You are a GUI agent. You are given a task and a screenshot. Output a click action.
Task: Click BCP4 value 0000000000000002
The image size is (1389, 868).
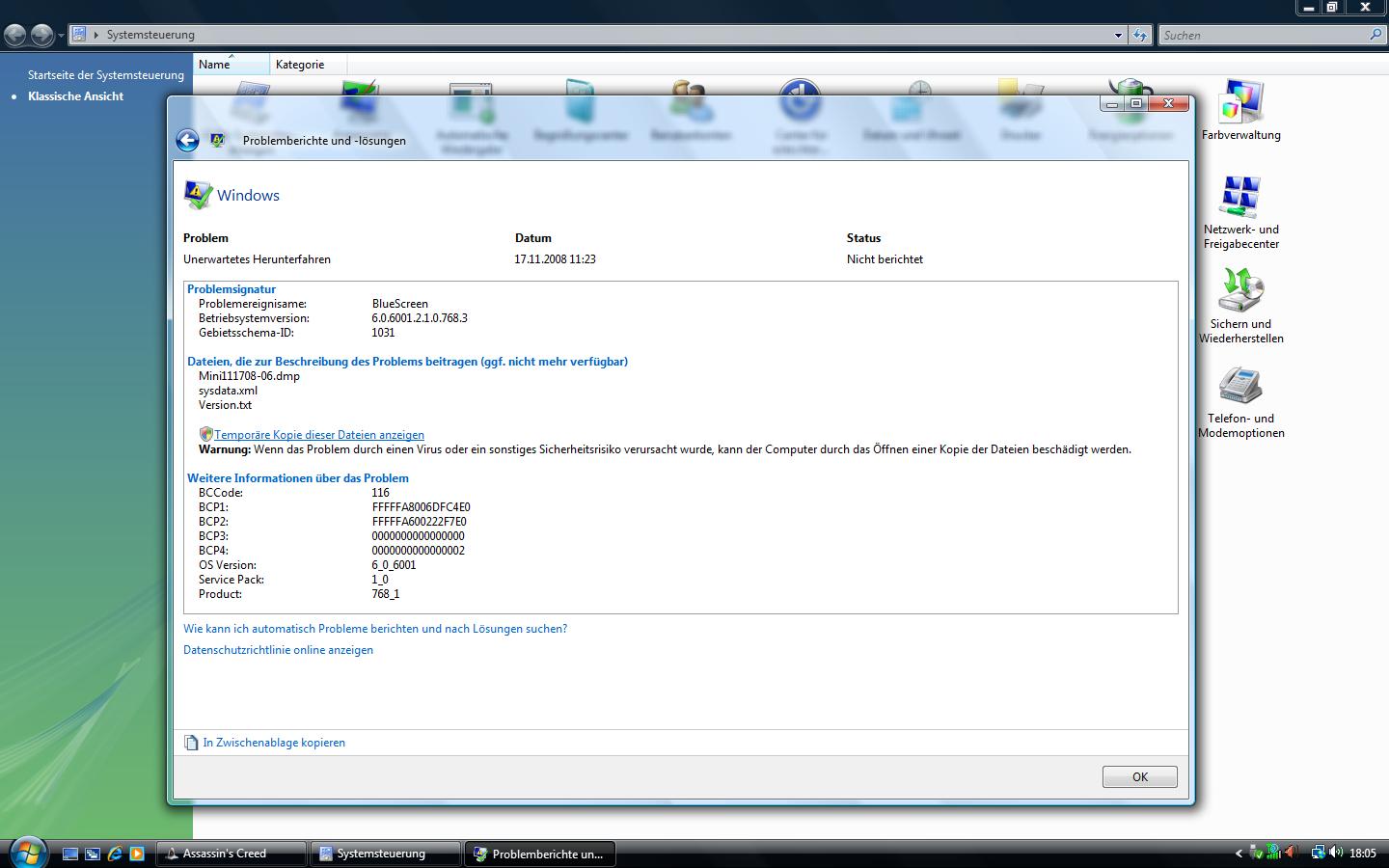pyautogui.click(x=418, y=551)
